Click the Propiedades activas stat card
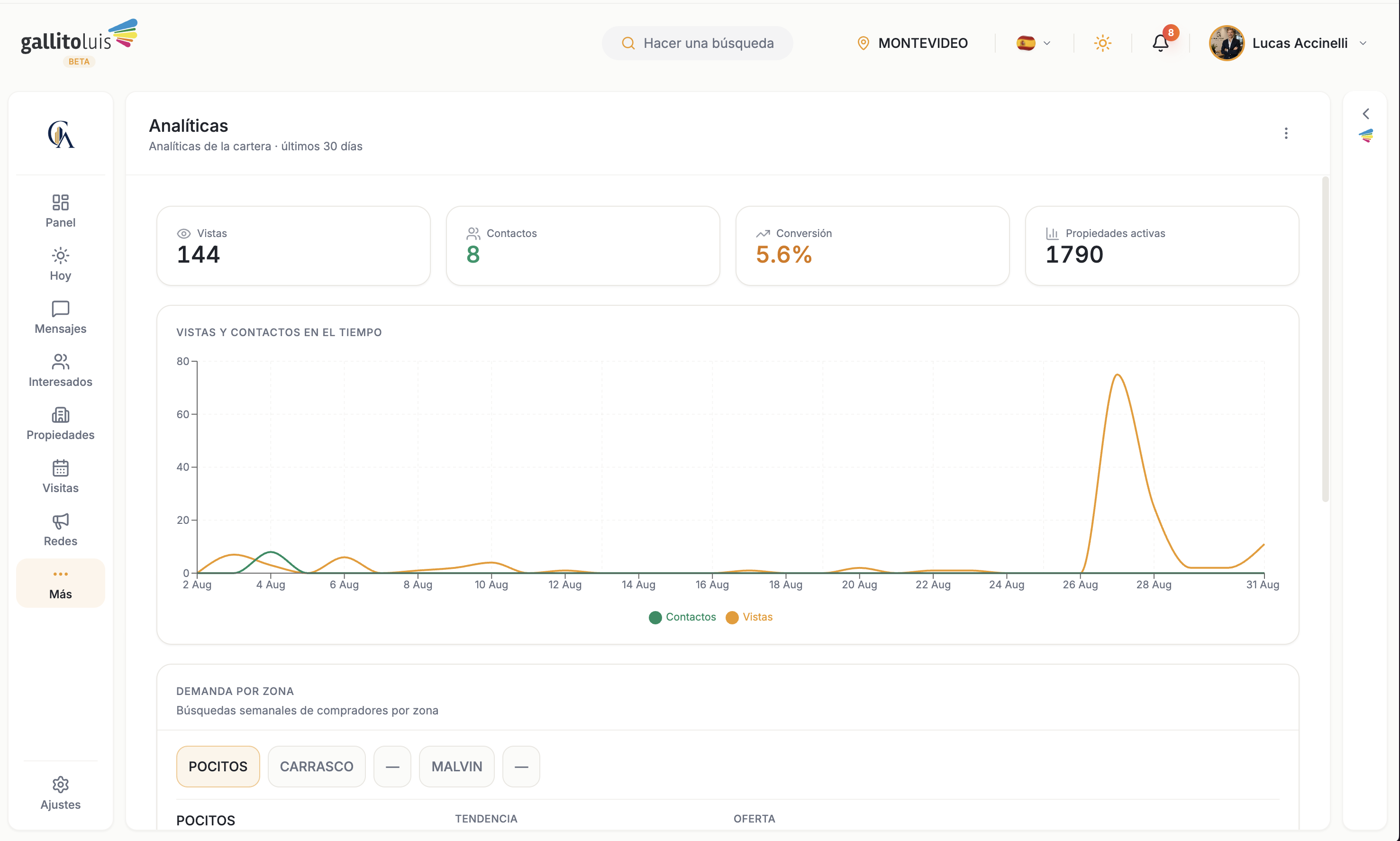1400x841 pixels. (1162, 246)
